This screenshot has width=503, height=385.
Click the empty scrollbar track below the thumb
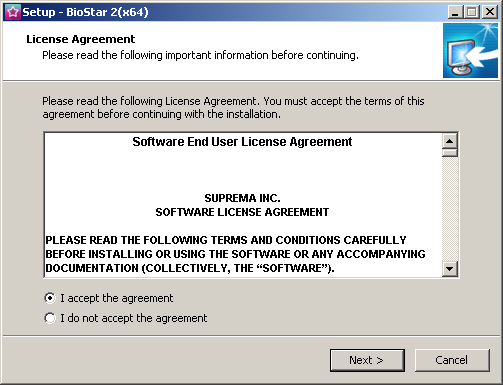(450, 209)
